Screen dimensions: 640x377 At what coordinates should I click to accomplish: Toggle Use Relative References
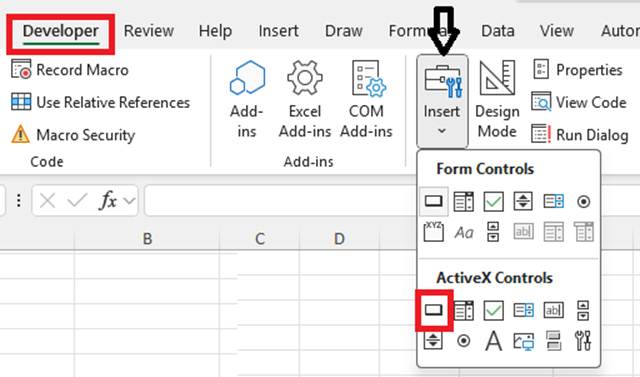click(100, 102)
